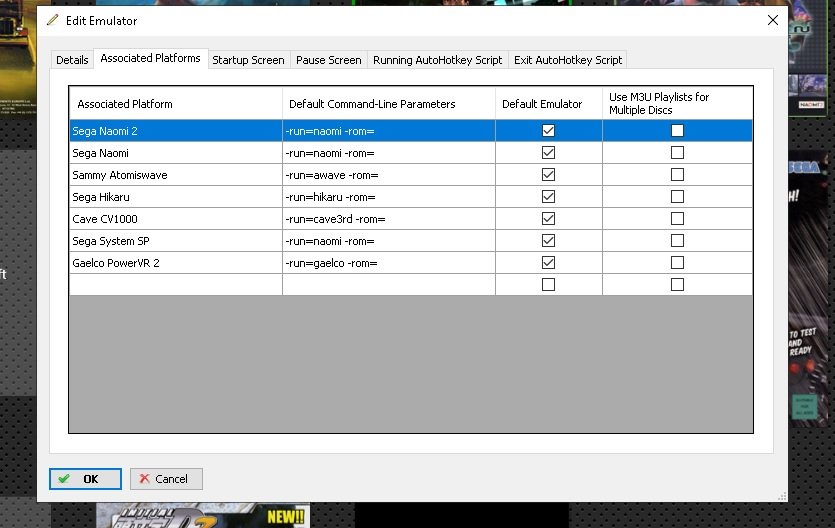Screen dimensions: 835x528
Task: Select the Gaelco PowerVR 2 platform cell
Action: pyautogui.click(x=176, y=263)
